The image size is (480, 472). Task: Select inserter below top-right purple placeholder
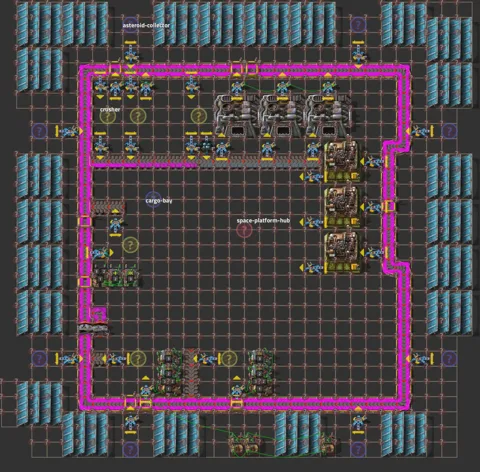click(x=358, y=53)
